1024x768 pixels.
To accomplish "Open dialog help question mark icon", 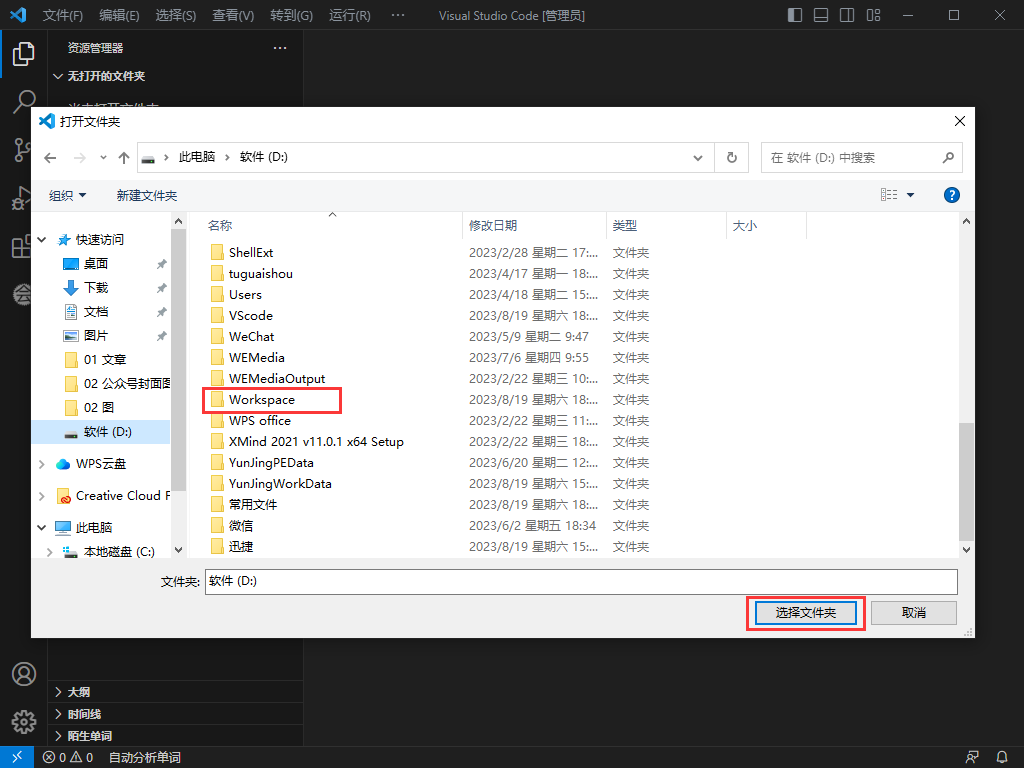I will coord(952,195).
